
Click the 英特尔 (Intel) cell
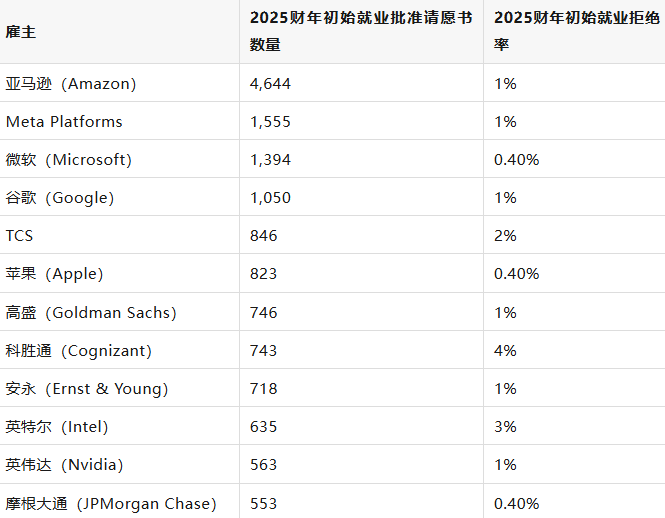click(57, 427)
